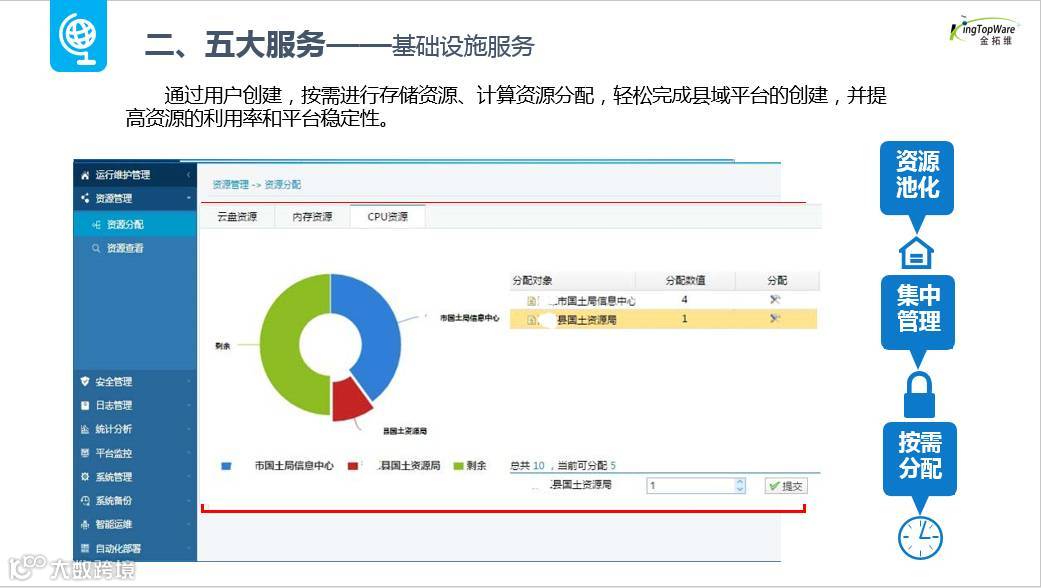The height and width of the screenshot is (588, 1041).
Task: Click the shield icon beside 安全管理
Action: tap(85, 382)
